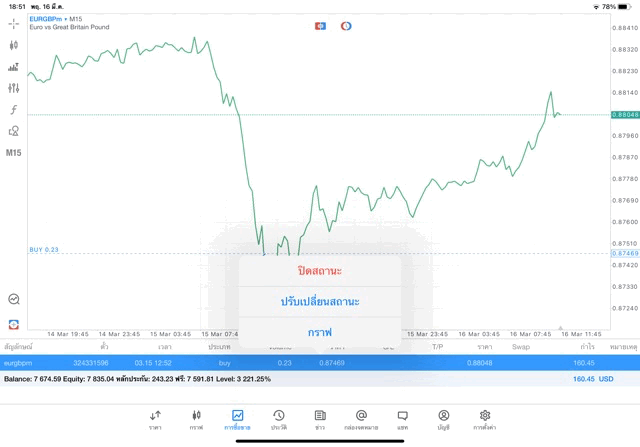Open the การตั้งค่า settings gear tab

coord(484,420)
